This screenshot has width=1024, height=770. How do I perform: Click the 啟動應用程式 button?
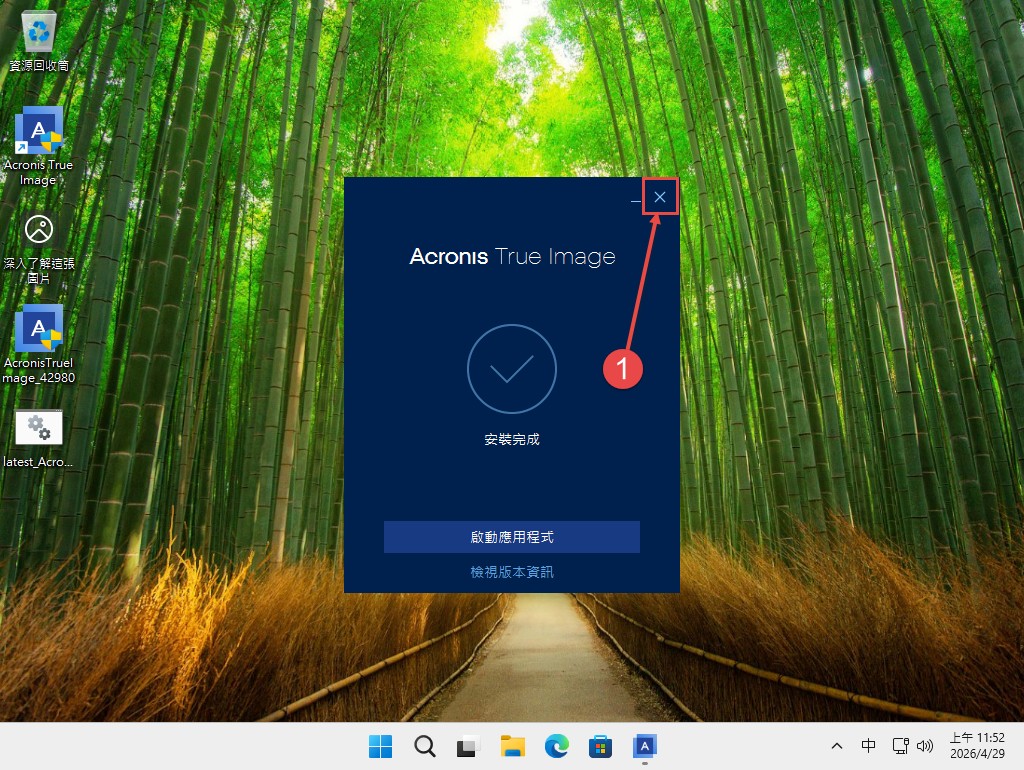(511, 537)
